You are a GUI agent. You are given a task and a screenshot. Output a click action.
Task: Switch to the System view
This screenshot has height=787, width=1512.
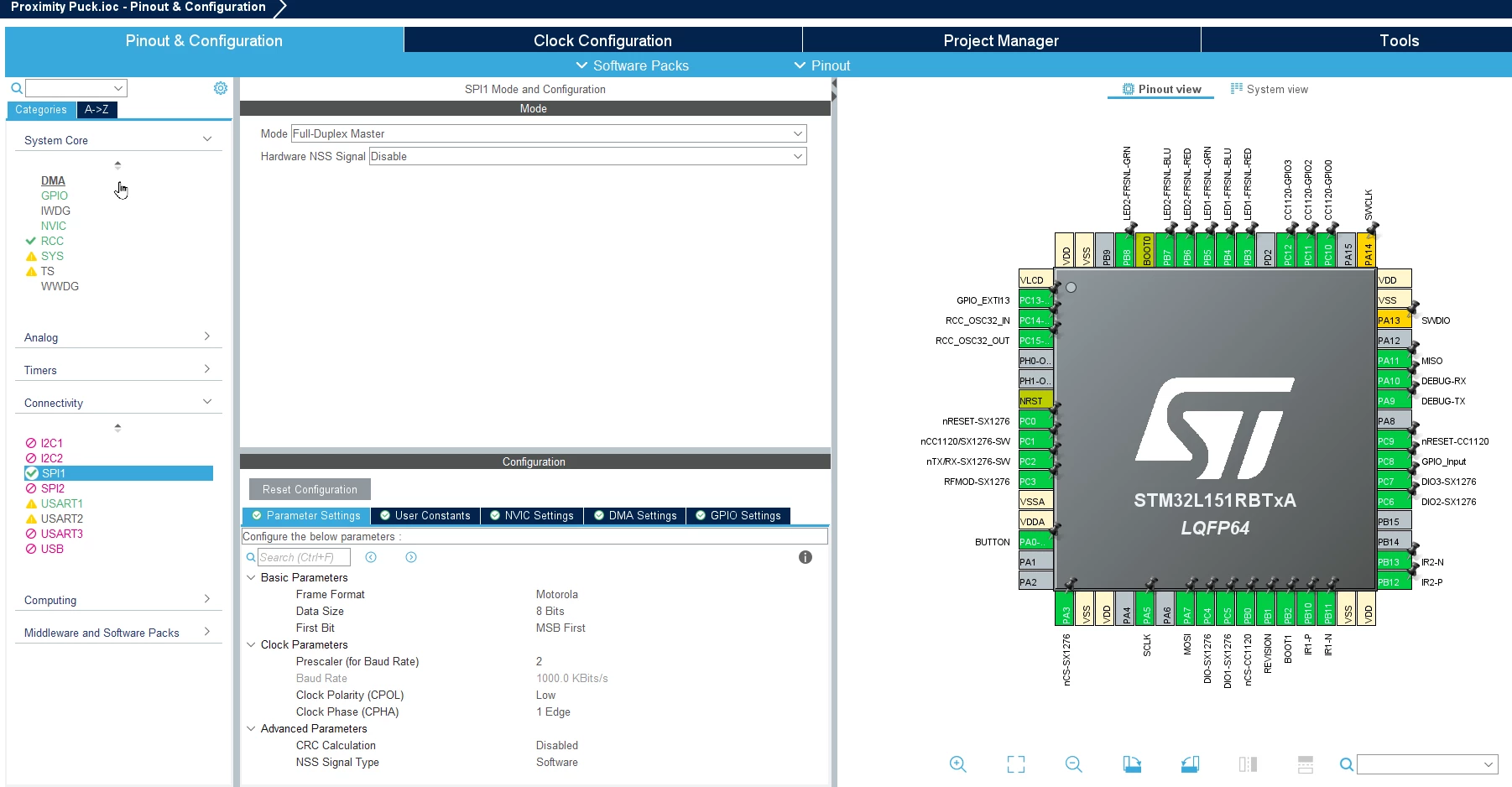pos(1269,89)
